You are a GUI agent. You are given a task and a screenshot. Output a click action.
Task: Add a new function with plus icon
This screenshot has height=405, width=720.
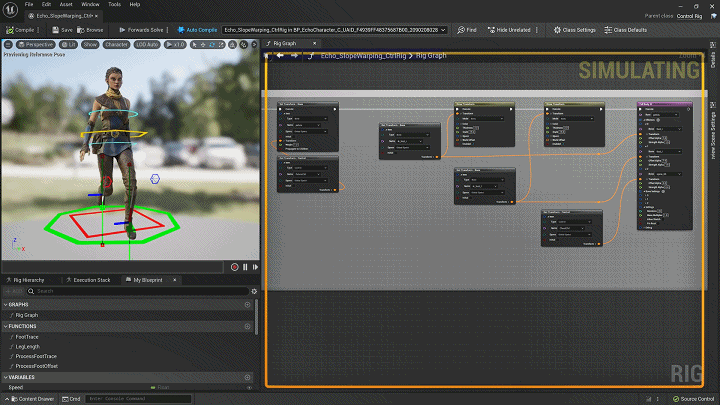(248, 326)
